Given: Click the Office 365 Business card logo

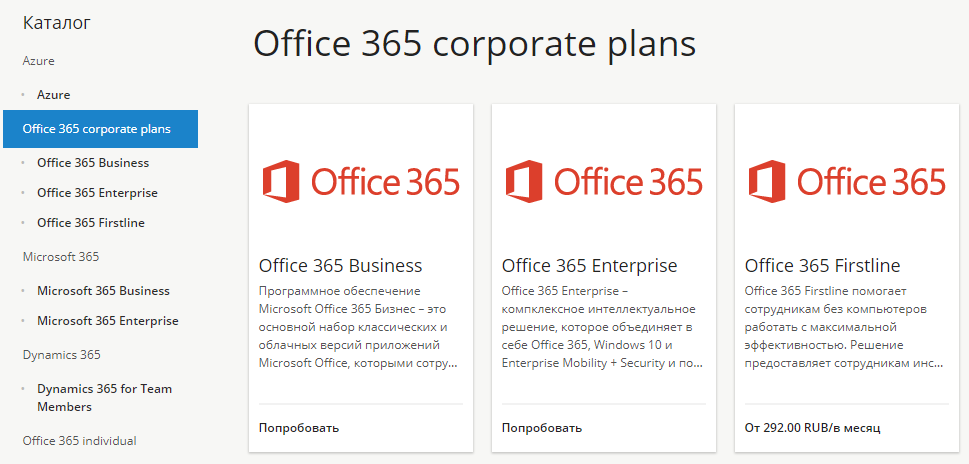Looking at the screenshot, I should 360,181.
